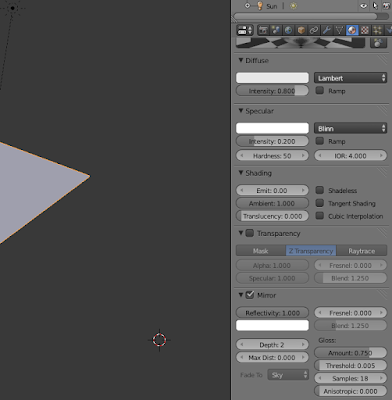The image size is (392, 400).
Task: Open the Texture checkerboard icon
Action: coord(365,30)
